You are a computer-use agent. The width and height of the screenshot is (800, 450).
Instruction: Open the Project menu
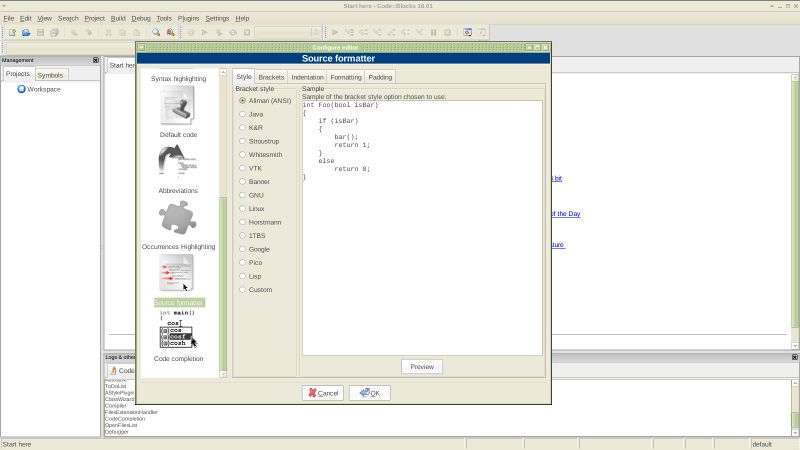tap(94, 18)
